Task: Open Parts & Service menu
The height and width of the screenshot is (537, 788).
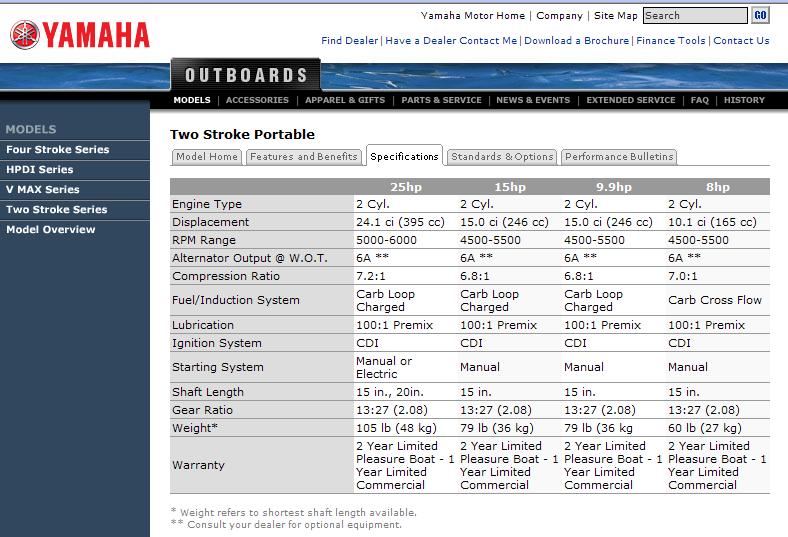Action: 441,100
